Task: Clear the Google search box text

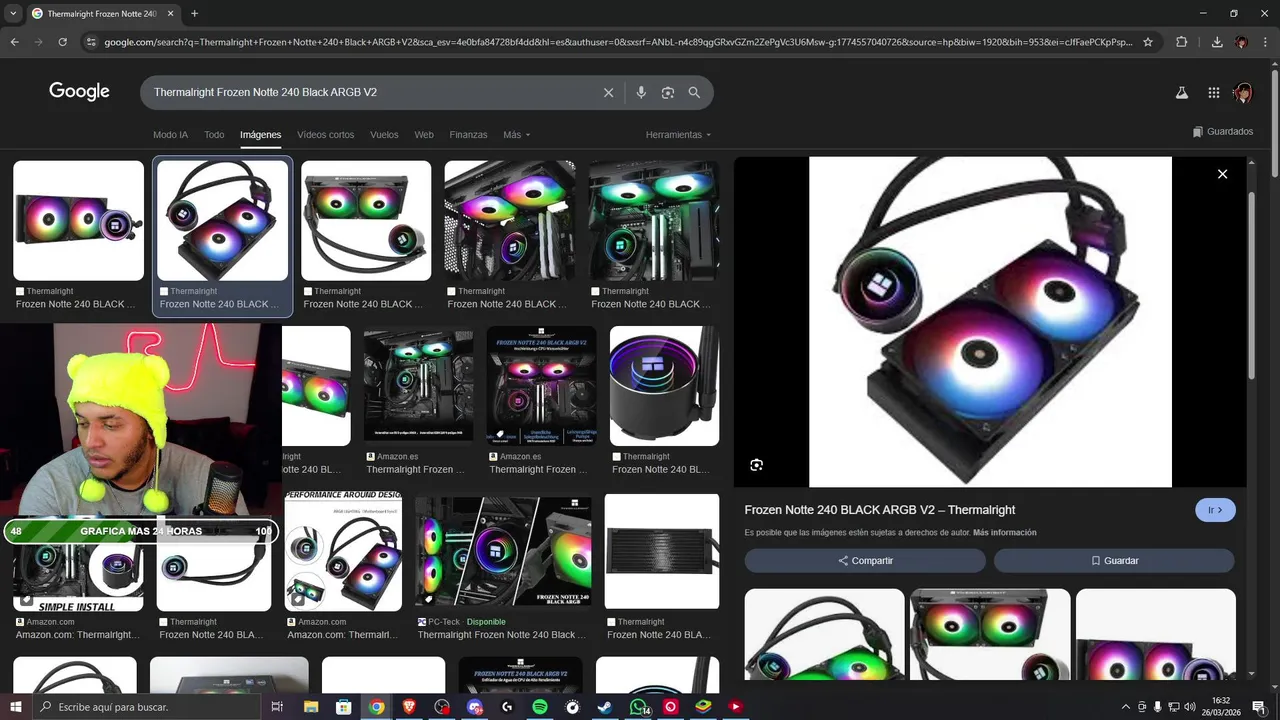Action: [608, 92]
